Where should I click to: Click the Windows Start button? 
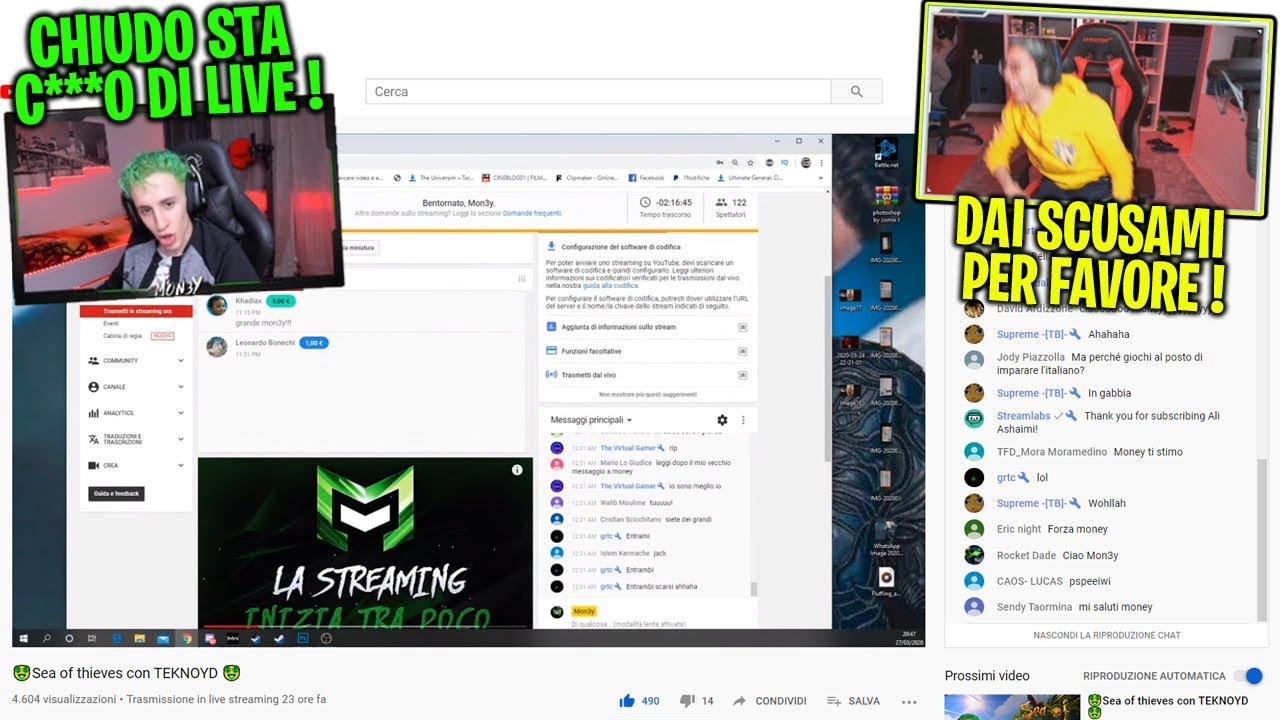point(22,637)
